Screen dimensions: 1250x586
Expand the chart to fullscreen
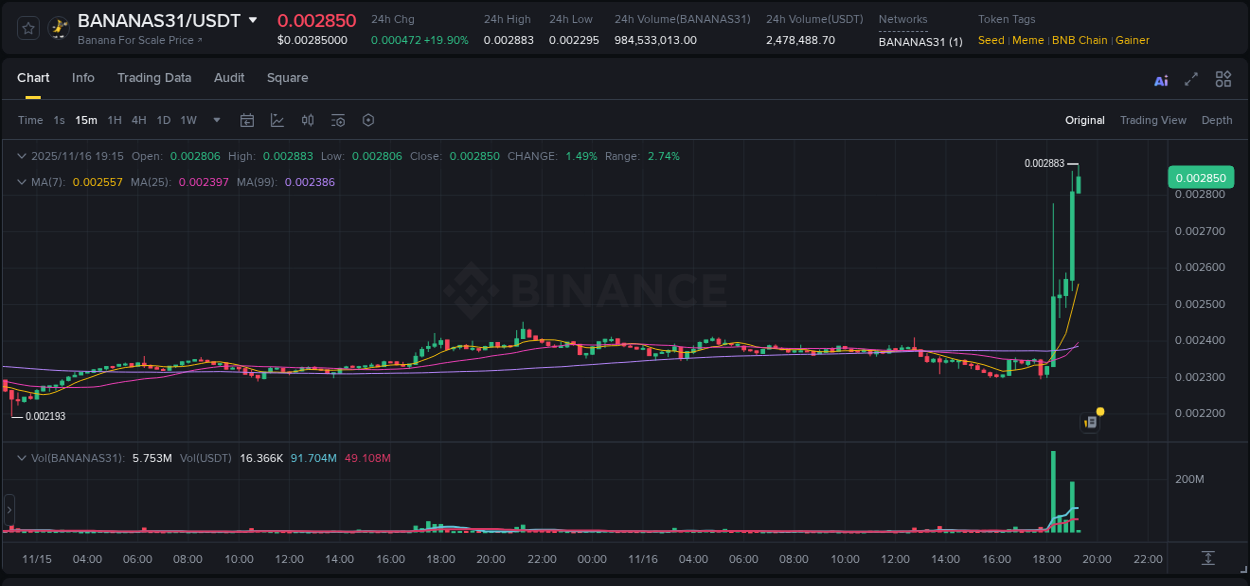pyautogui.click(x=1192, y=79)
